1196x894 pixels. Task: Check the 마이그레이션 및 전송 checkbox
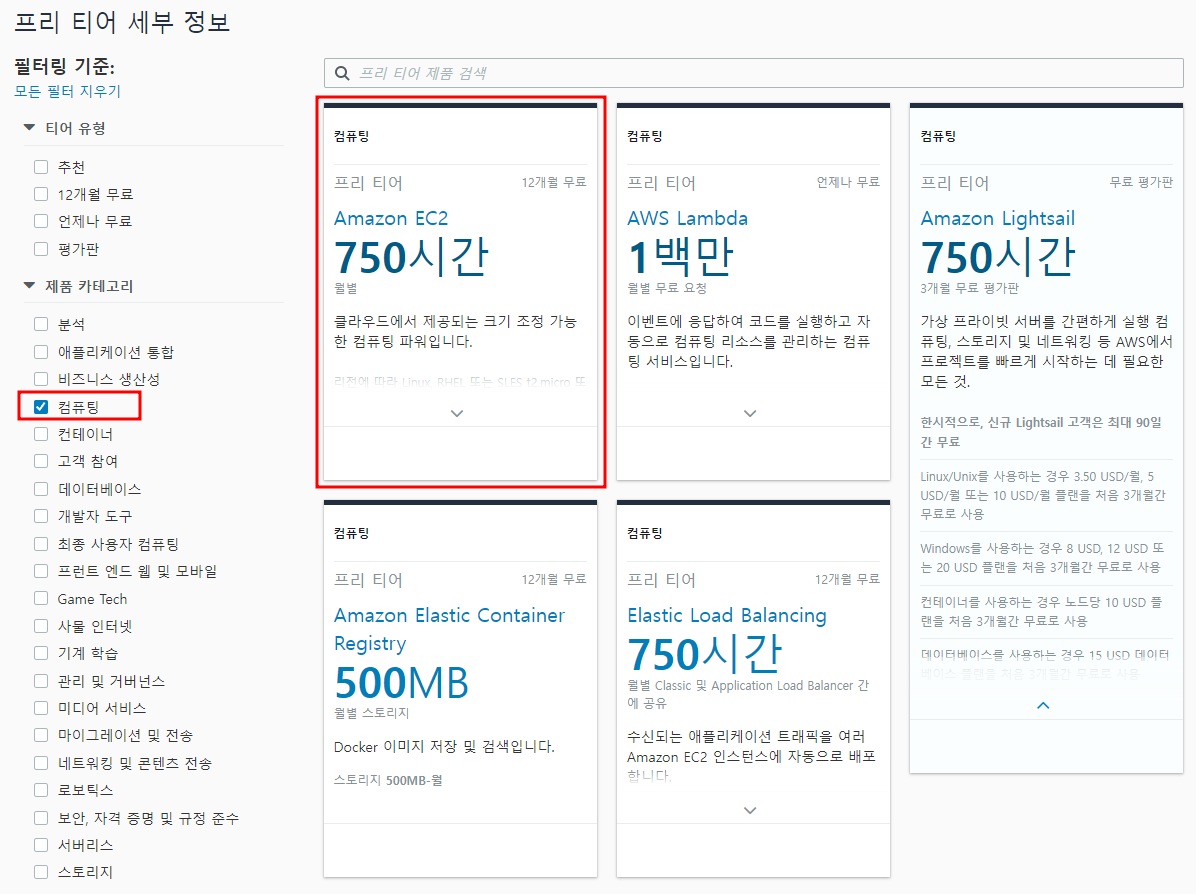click(41, 735)
